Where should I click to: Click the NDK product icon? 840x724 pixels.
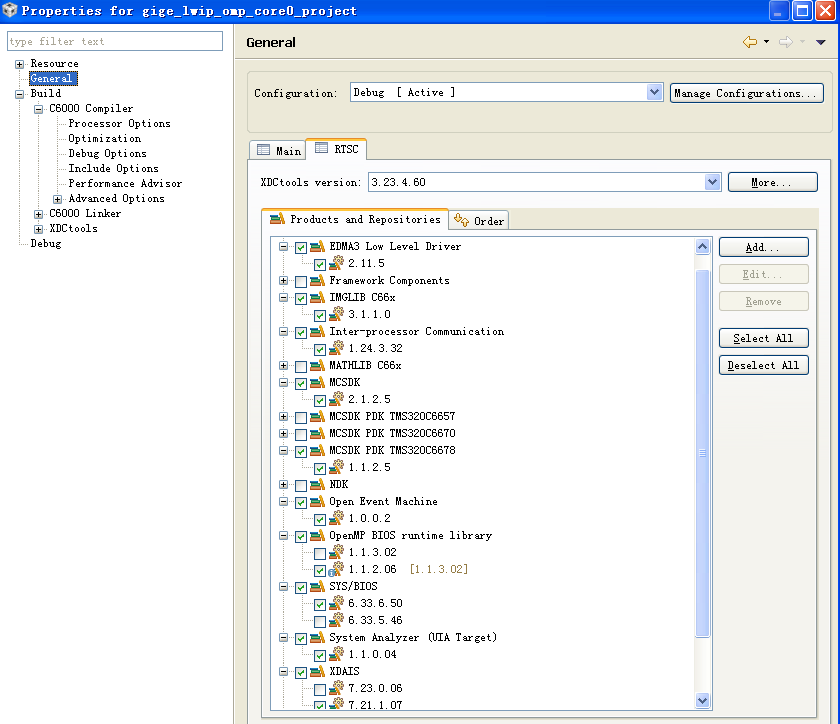(x=318, y=484)
